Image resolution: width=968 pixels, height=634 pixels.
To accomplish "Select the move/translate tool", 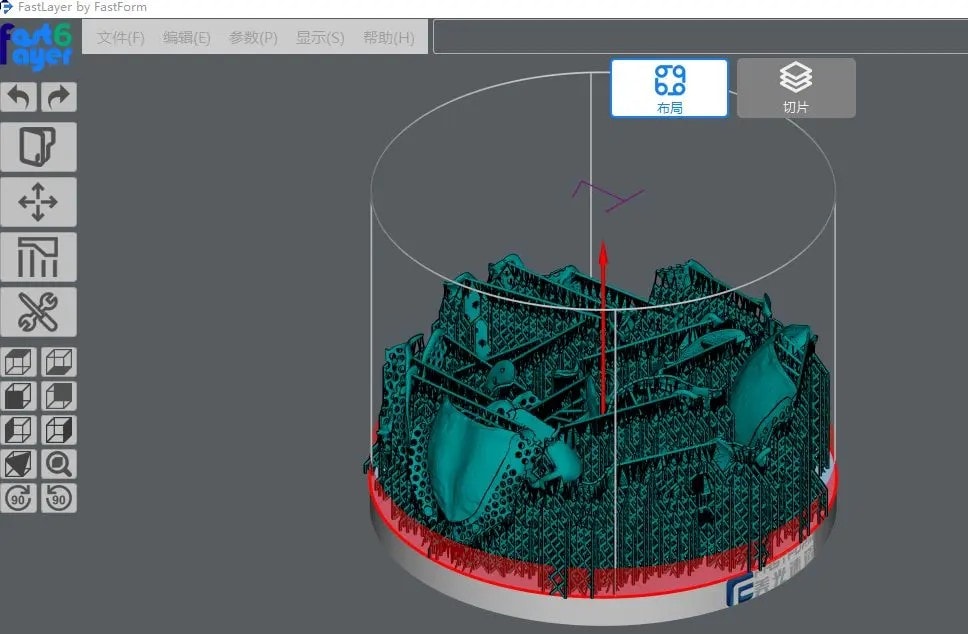I will [39, 202].
